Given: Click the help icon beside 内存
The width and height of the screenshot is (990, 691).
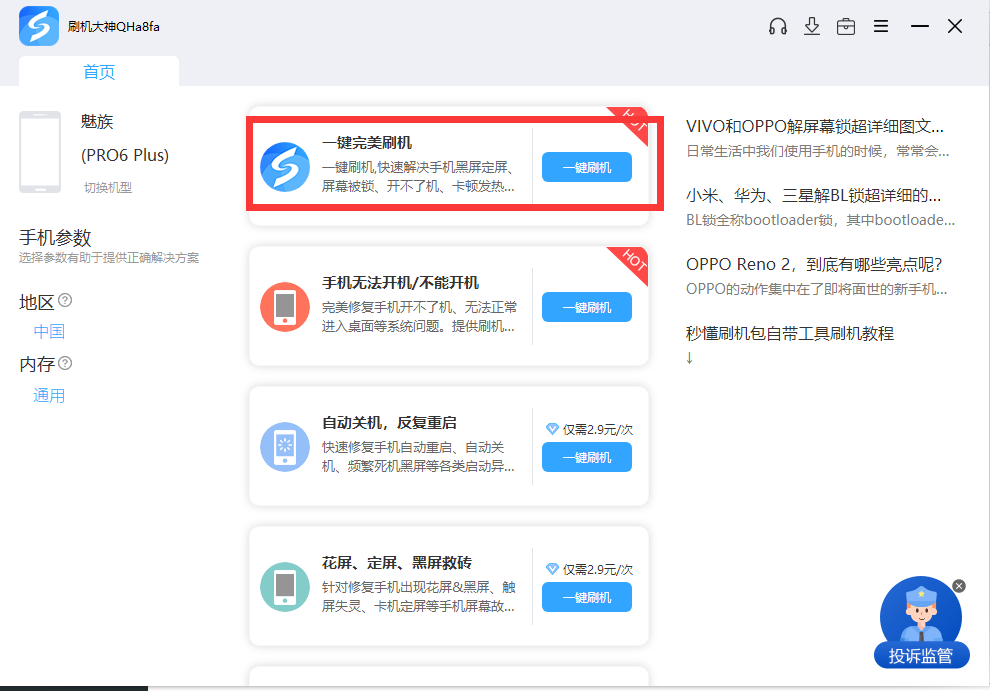Looking at the screenshot, I should pos(65,364).
